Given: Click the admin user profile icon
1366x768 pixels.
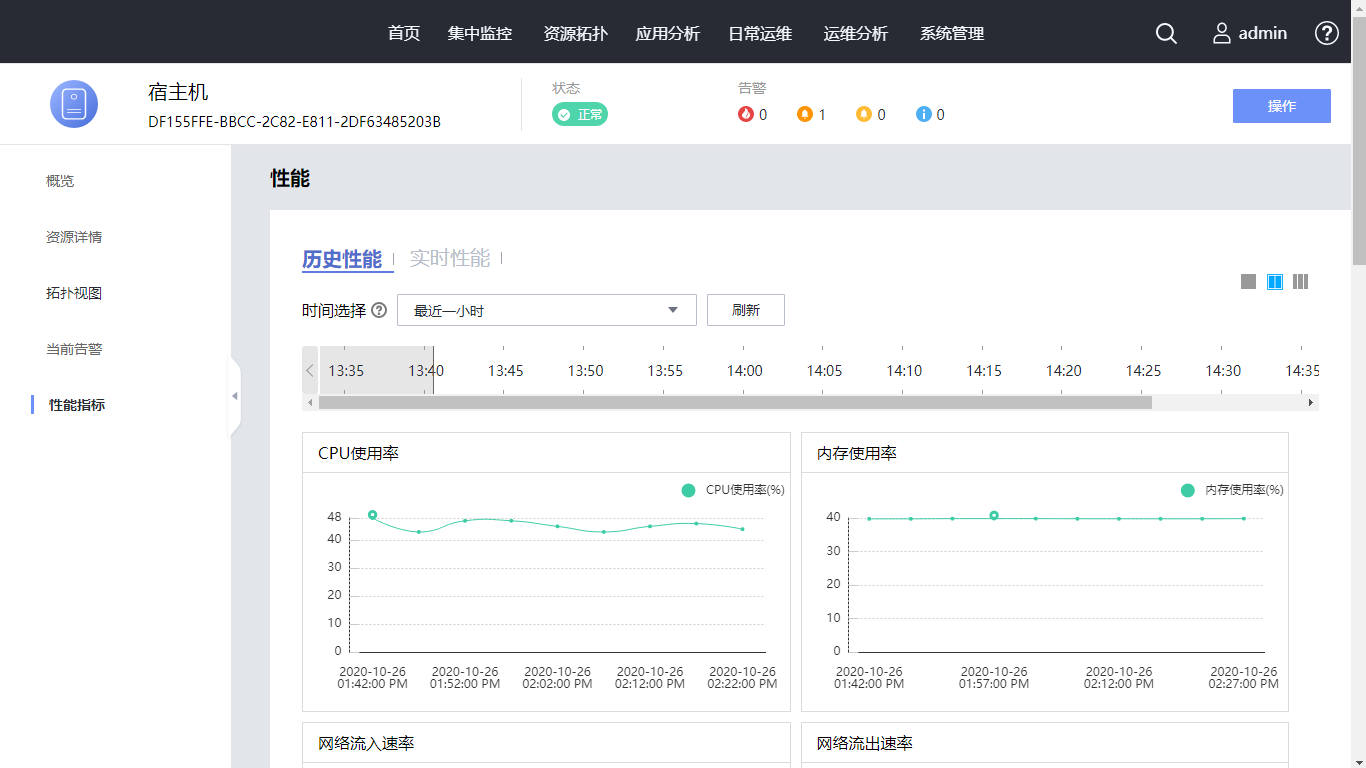Looking at the screenshot, I should 1222,33.
